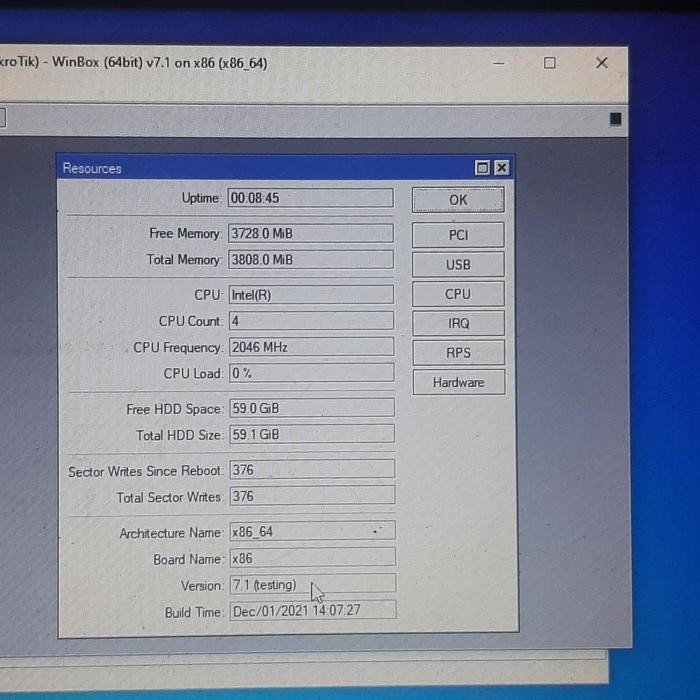Click the Total HDD Size field 59.1 GiB

[x=312, y=434]
